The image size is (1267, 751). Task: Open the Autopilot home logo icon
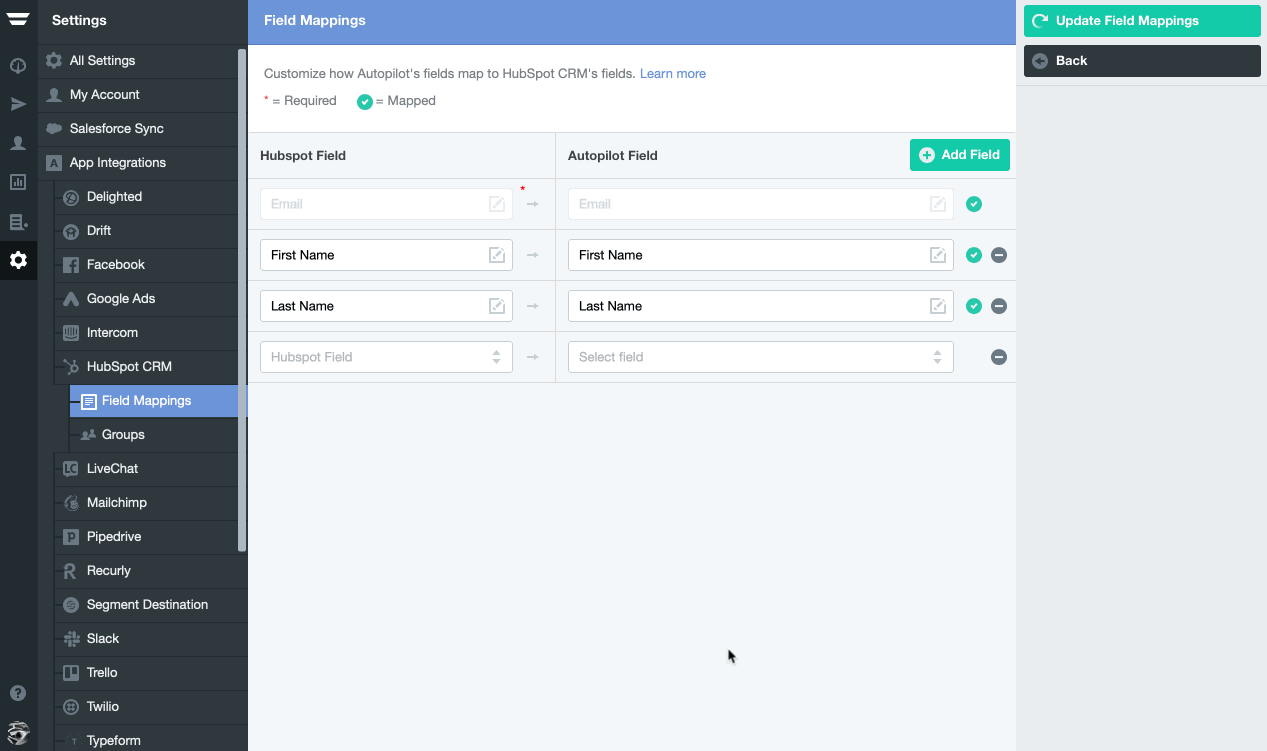pyautogui.click(x=17, y=19)
